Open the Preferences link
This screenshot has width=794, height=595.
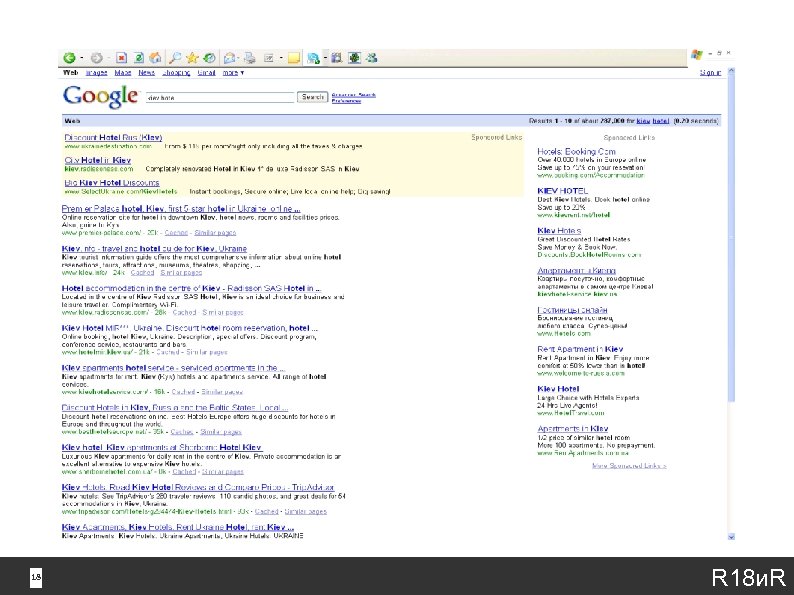(346, 101)
